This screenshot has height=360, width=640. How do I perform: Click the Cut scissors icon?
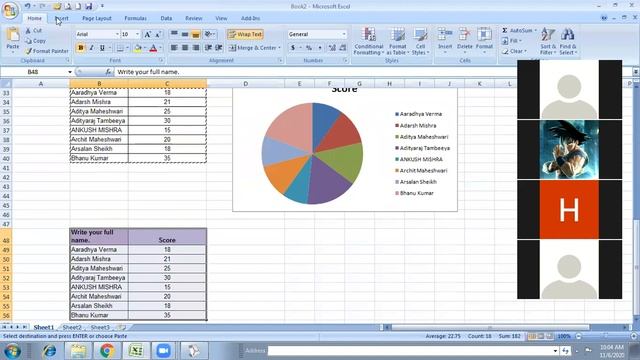(28, 31)
